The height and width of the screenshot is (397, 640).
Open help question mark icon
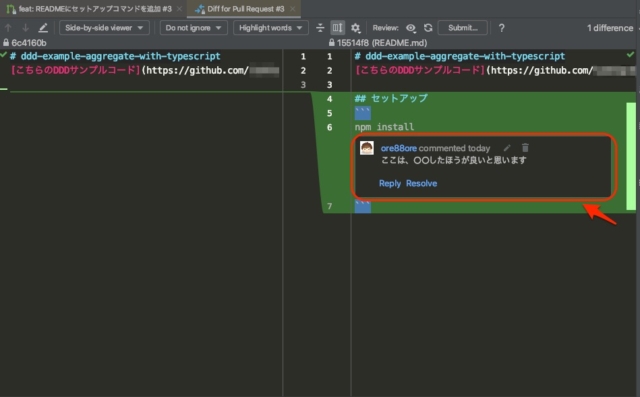pos(502,28)
